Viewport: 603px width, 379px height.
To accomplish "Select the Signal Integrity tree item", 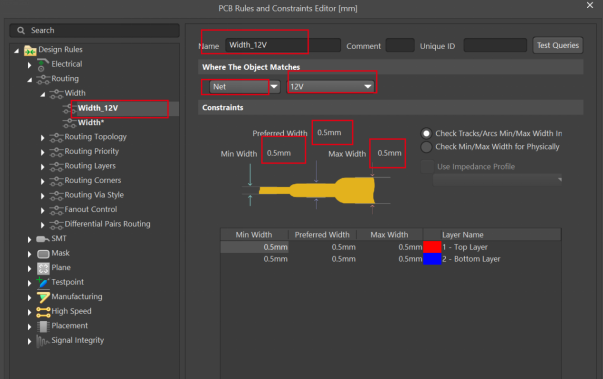I will point(78,340).
